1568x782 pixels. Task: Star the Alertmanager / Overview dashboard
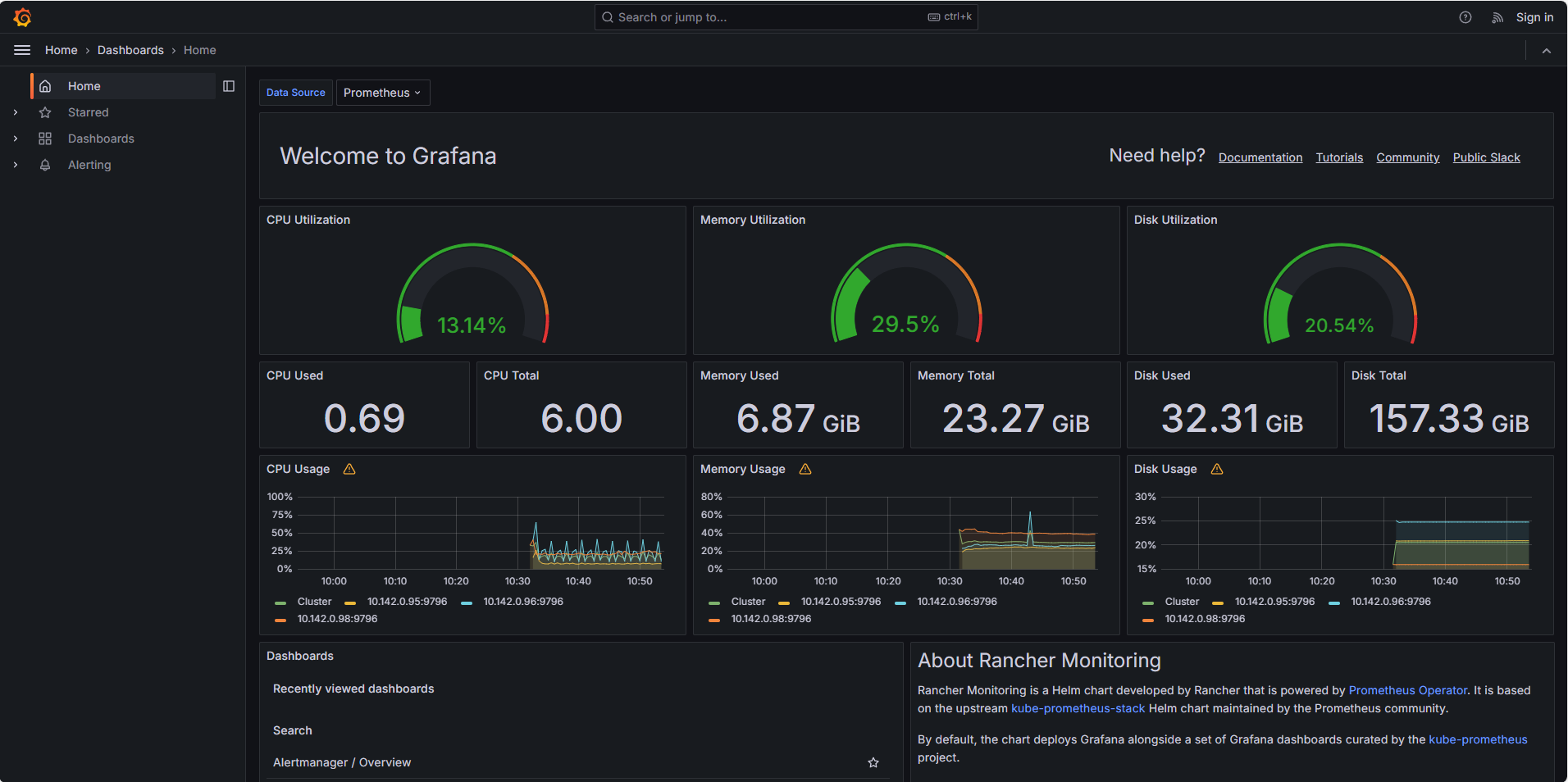873,762
